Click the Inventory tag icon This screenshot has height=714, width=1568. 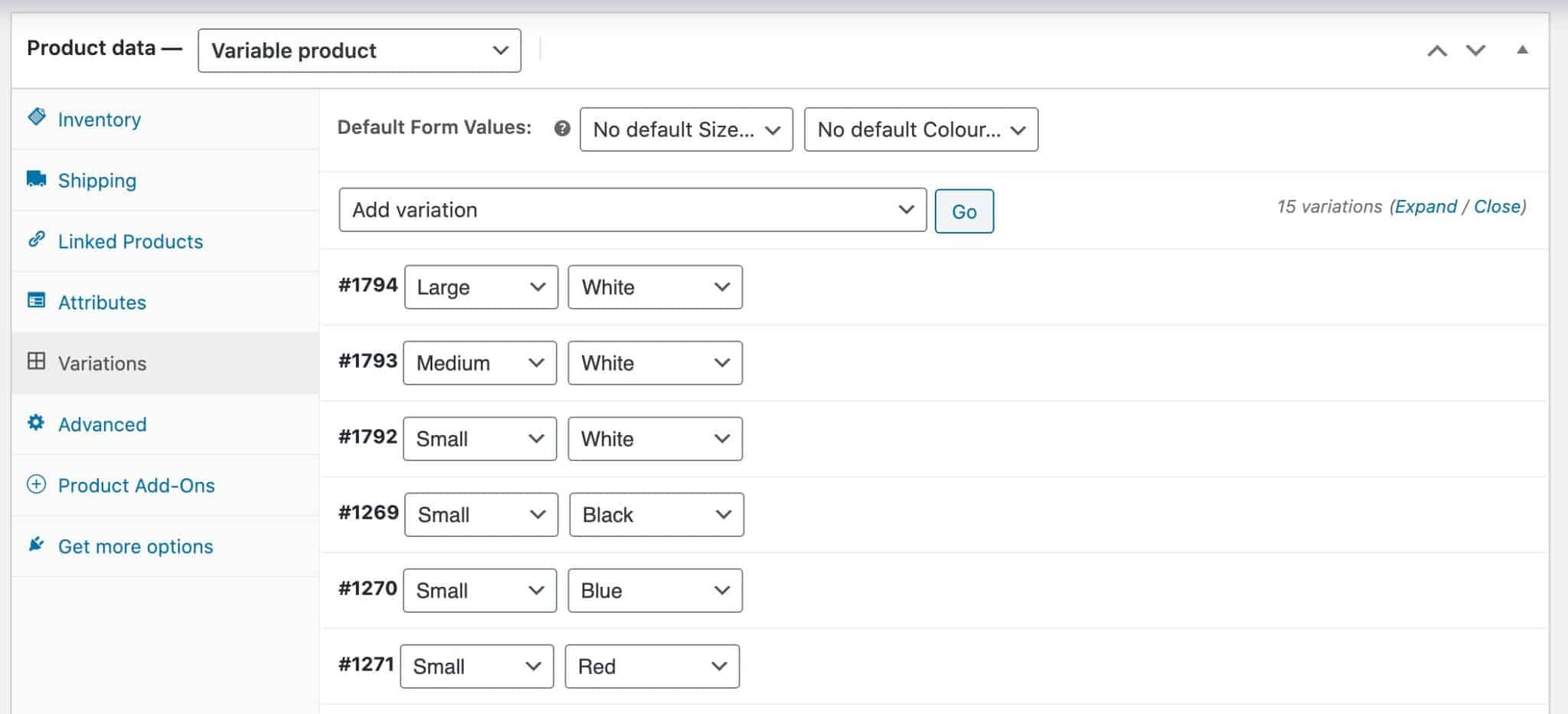36,117
